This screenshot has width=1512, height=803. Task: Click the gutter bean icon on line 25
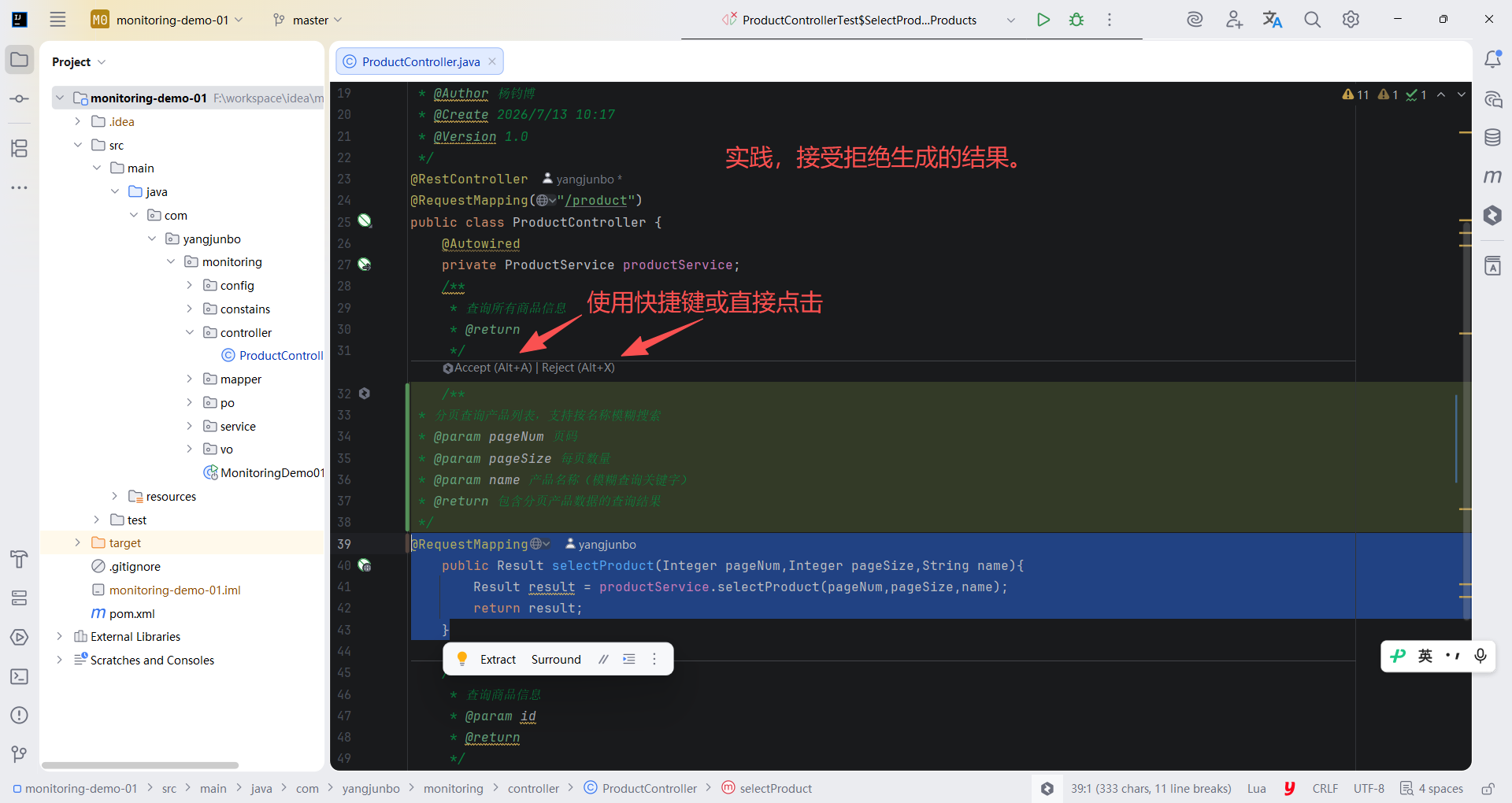click(x=365, y=220)
